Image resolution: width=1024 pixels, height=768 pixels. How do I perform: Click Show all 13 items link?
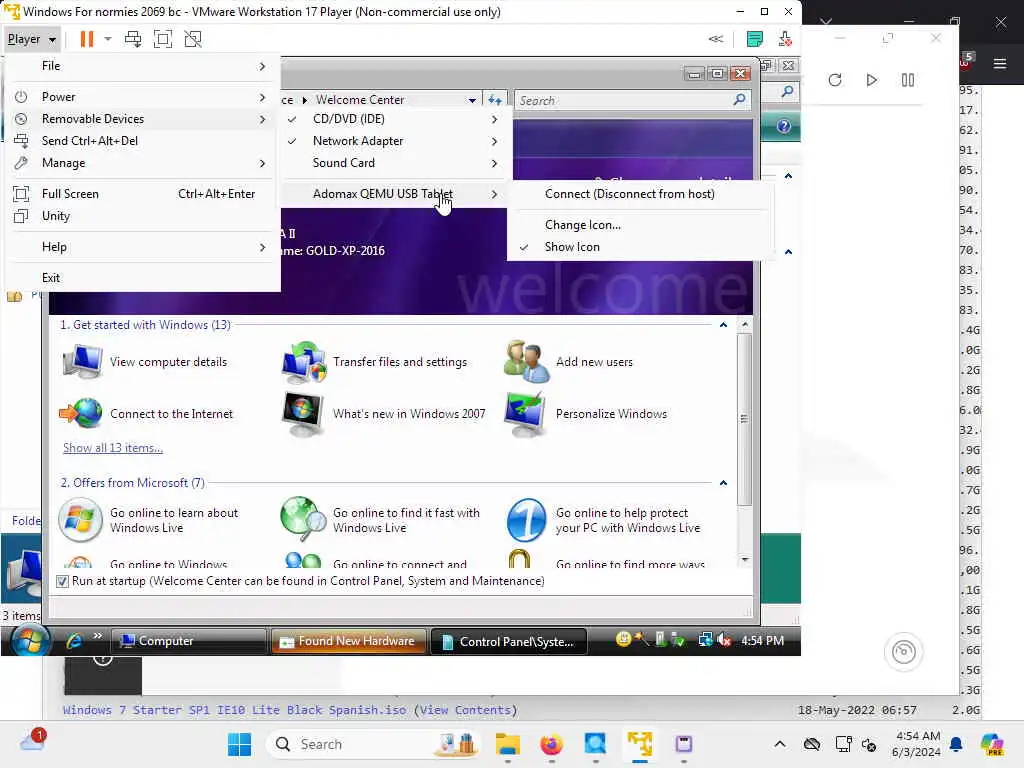click(x=113, y=448)
